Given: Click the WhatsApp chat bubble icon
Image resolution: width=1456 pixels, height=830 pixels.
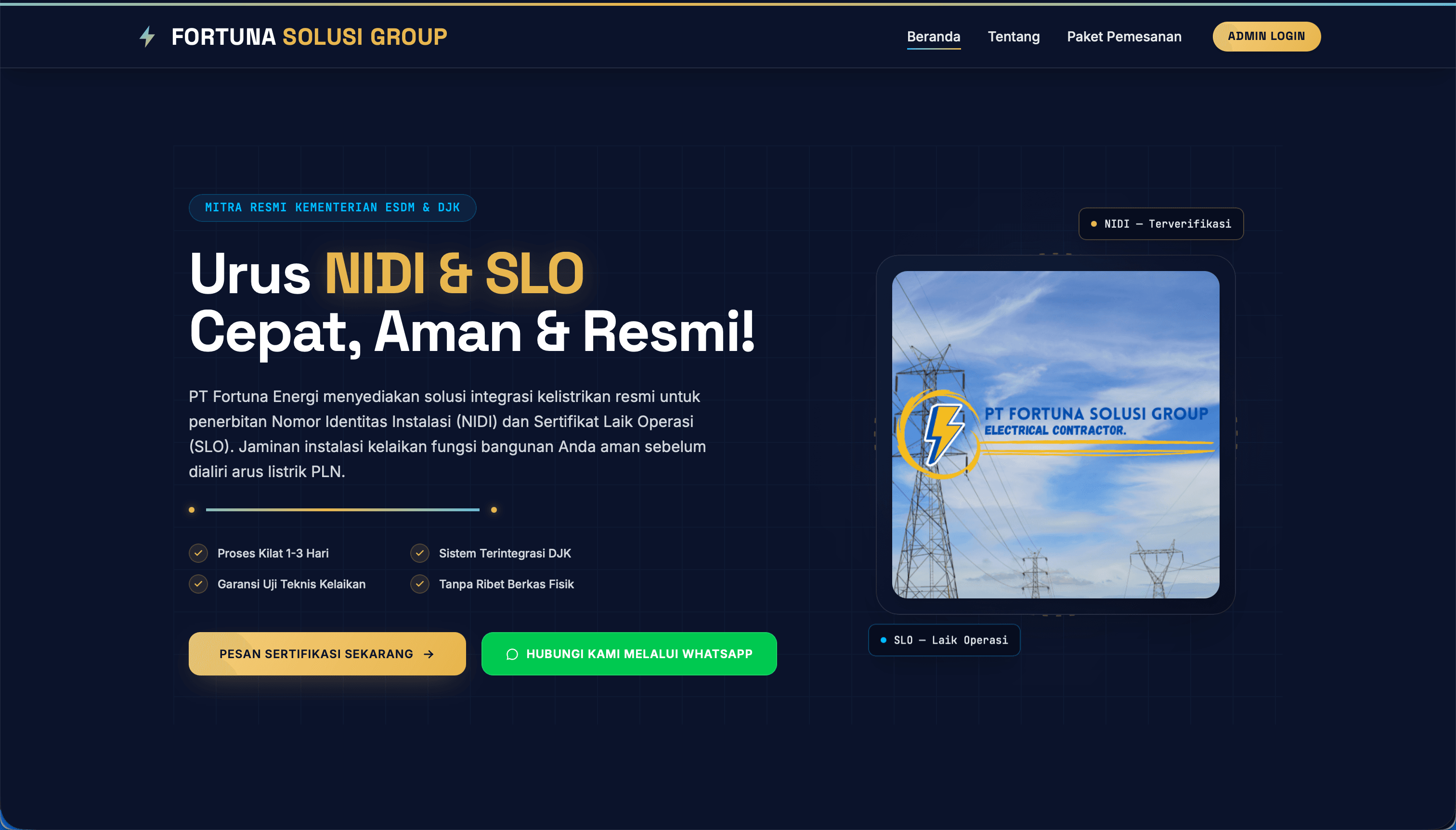Looking at the screenshot, I should [512, 654].
